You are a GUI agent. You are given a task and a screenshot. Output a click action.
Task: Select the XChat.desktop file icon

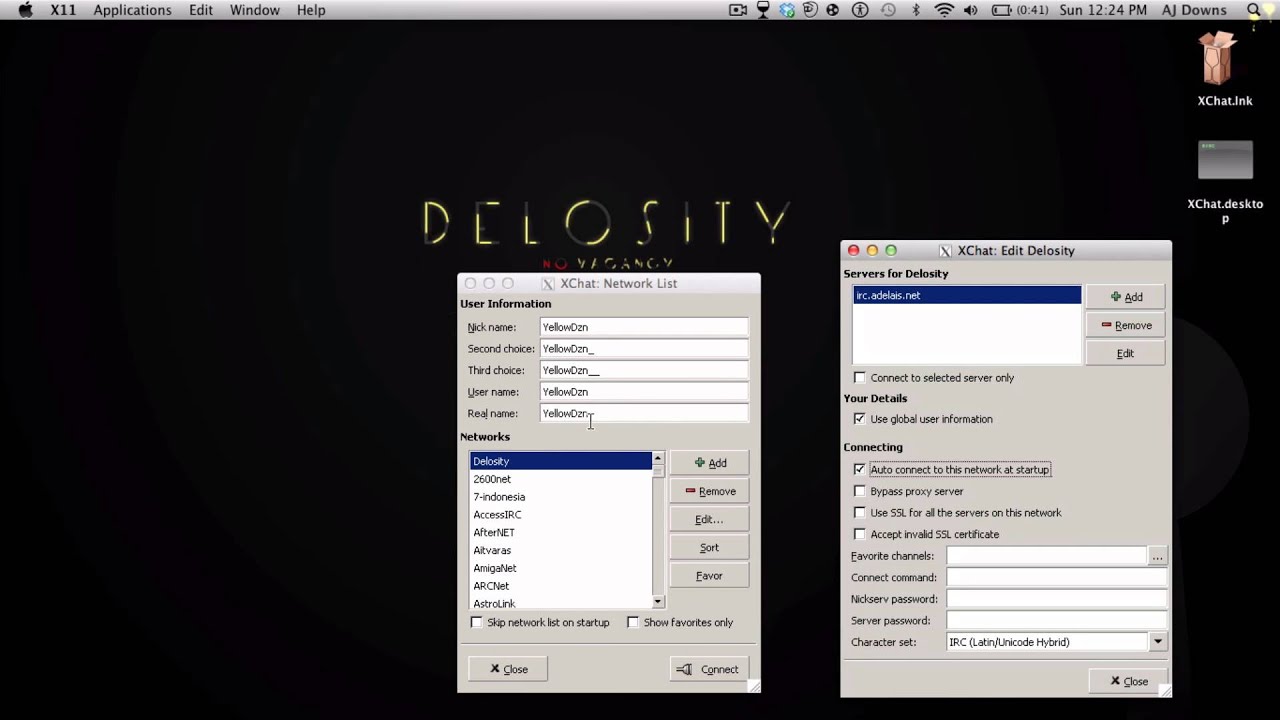pyautogui.click(x=1225, y=181)
